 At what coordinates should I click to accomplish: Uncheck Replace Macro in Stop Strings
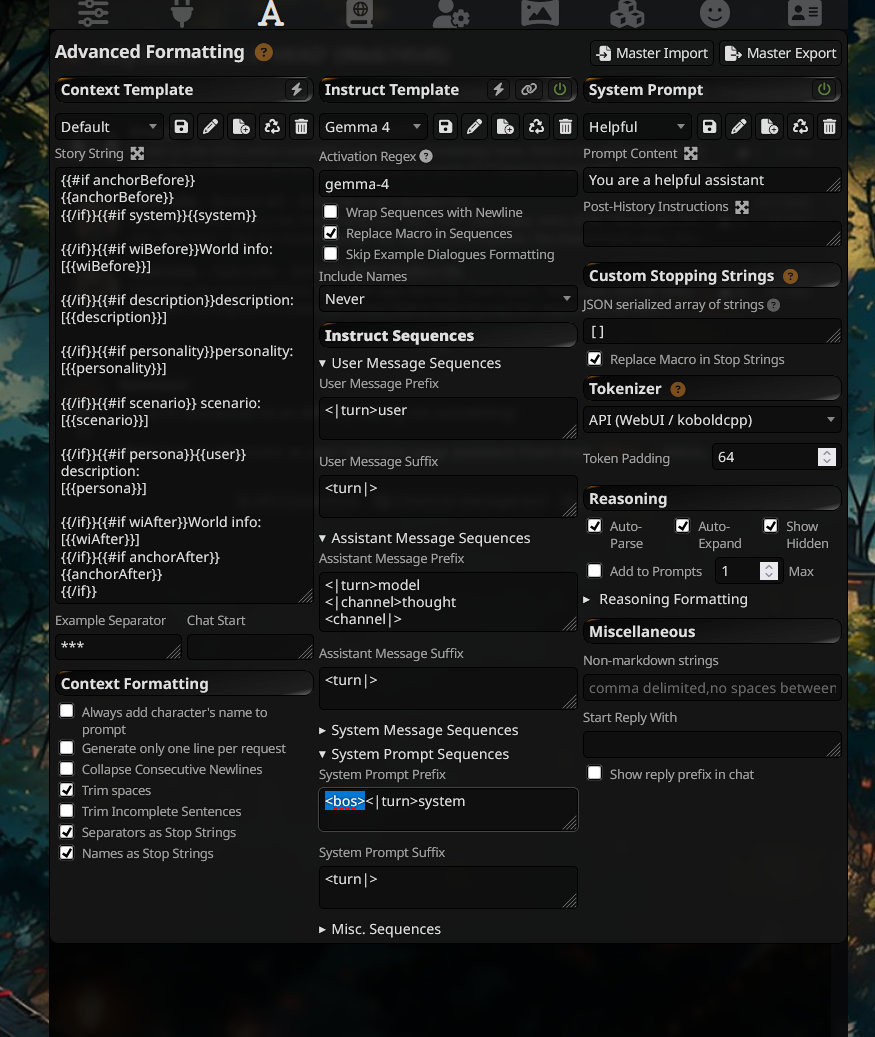click(x=595, y=359)
